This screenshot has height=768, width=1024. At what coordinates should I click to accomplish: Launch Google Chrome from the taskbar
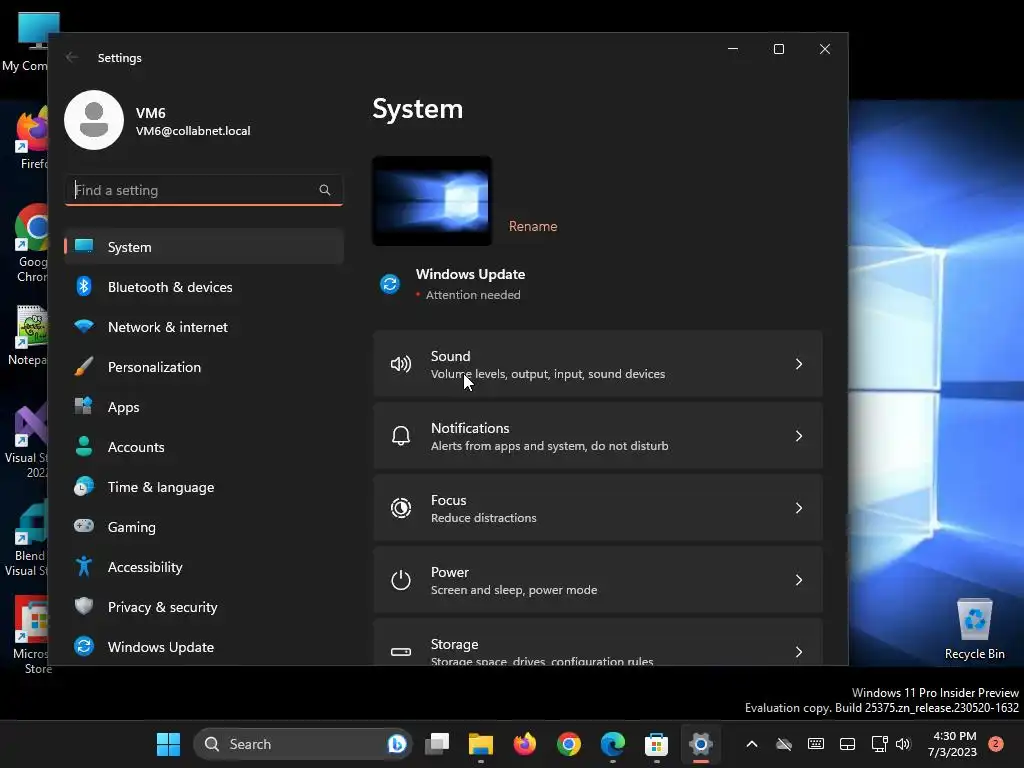568,744
